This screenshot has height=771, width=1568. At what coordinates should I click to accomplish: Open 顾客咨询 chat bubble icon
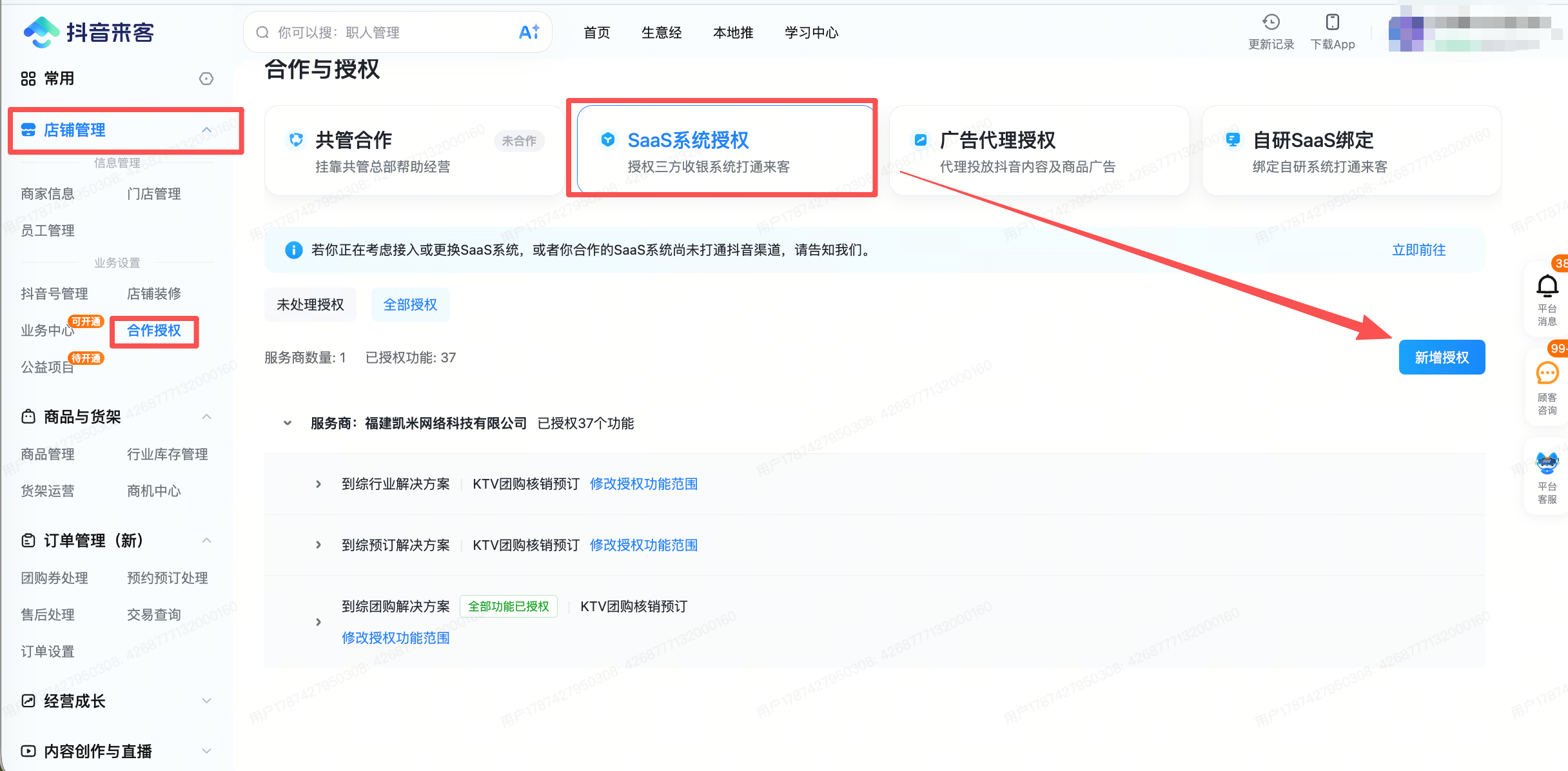click(x=1547, y=373)
